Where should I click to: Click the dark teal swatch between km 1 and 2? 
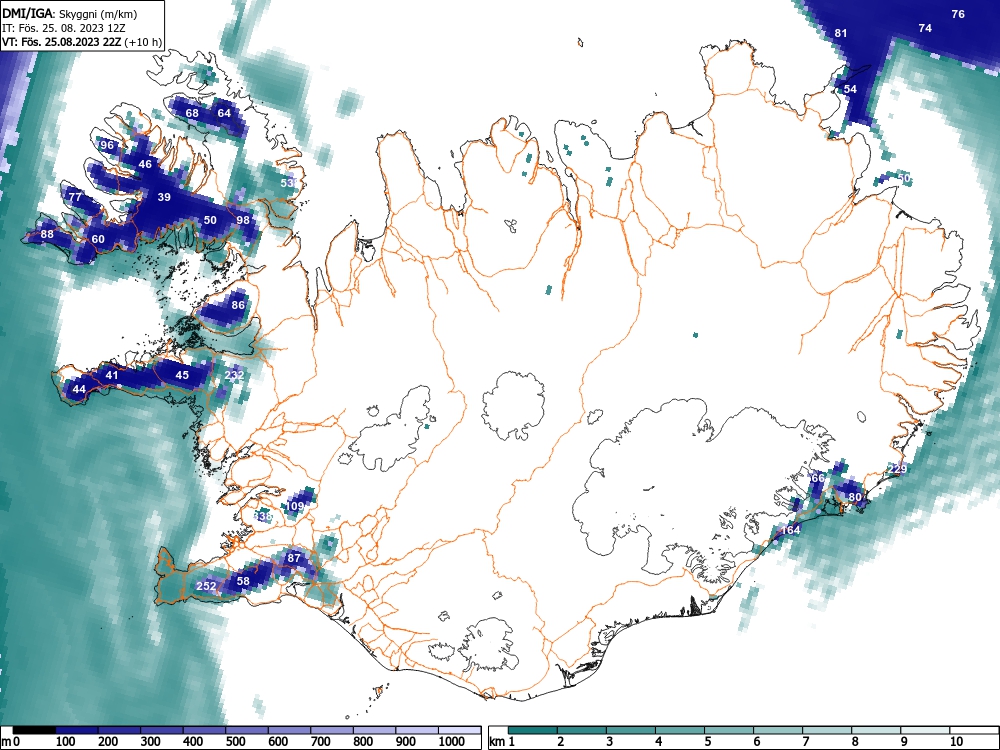(533, 730)
